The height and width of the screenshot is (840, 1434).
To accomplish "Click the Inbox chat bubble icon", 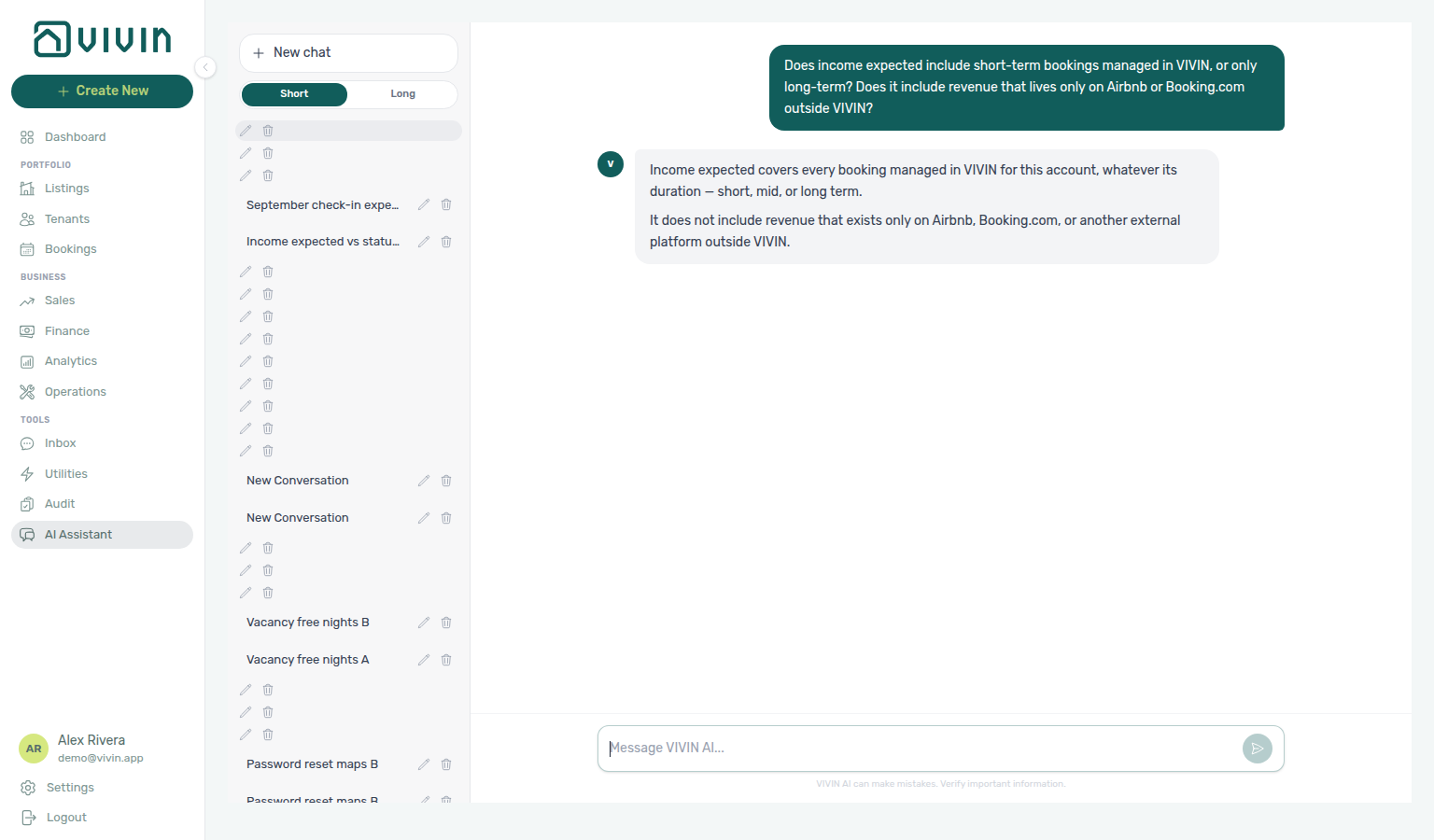I will (x=27, y=443).
